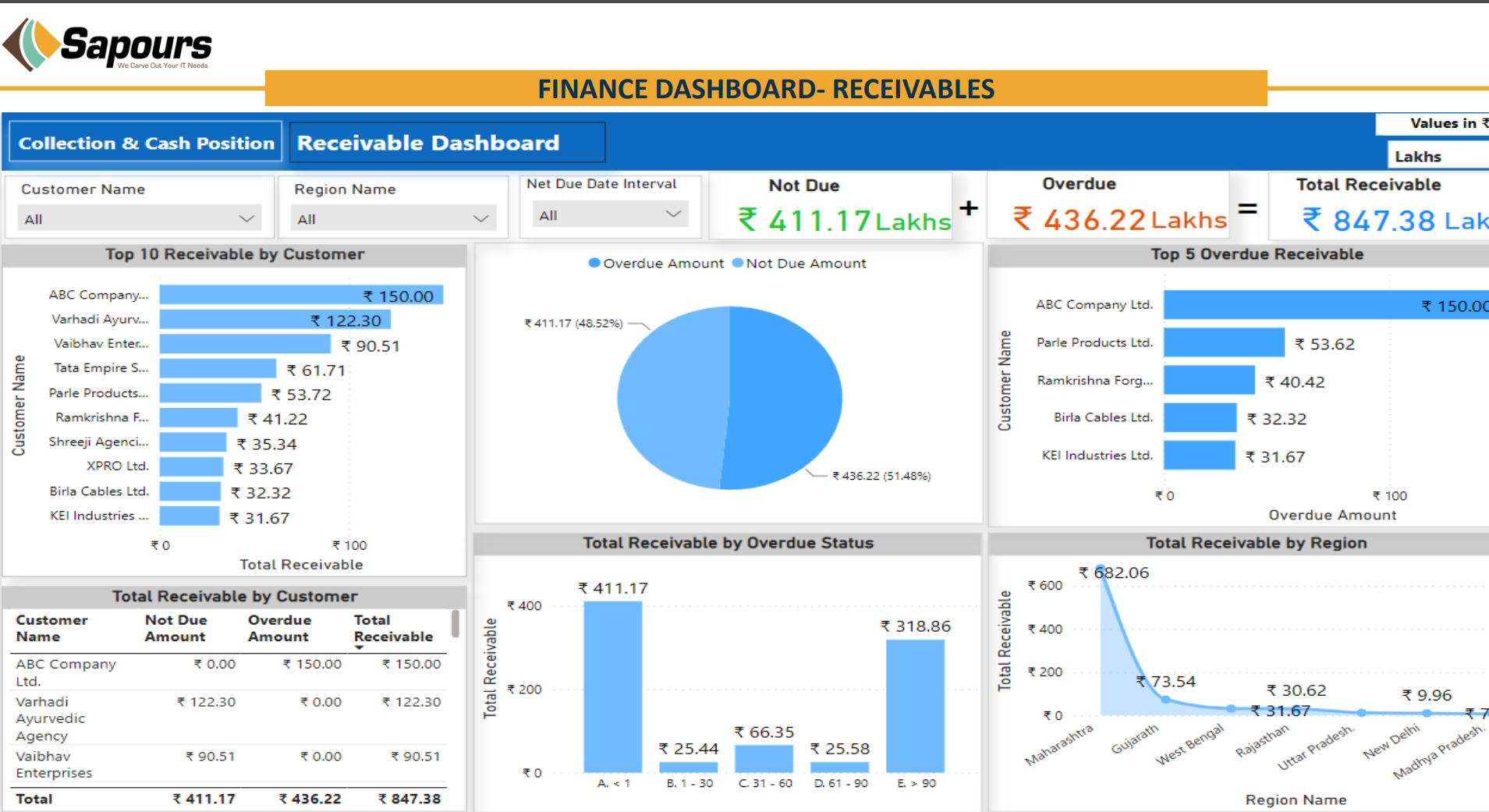Image resolution: width=1489 pixels, height=812 pixels.
Task: Click the Tata Empire 61.71 bar
Action: (218, 368)
